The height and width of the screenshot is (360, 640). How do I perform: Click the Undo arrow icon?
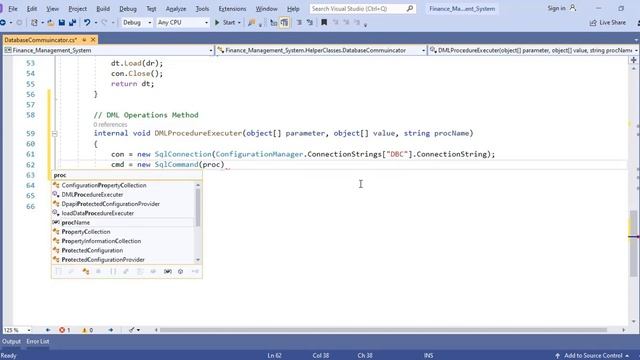pos(87,23)
